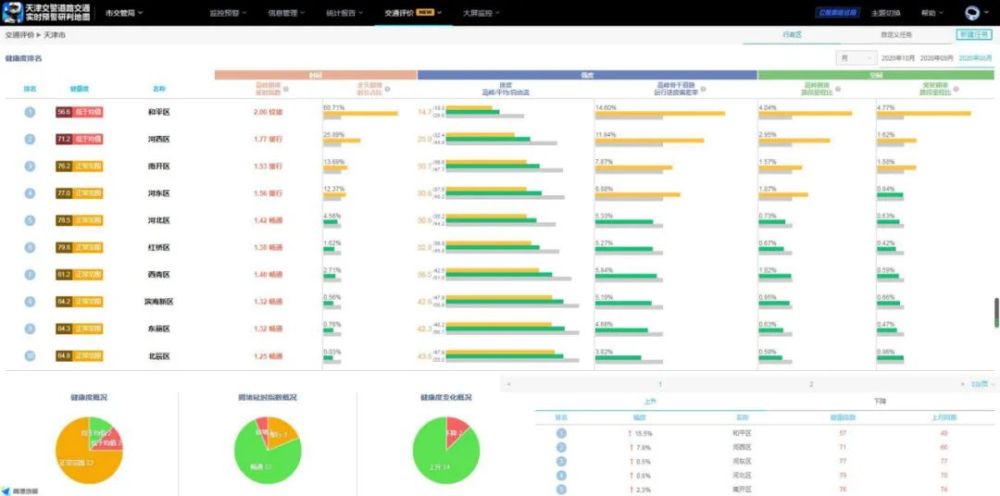Click the 新建任务 button

(974, 35)
